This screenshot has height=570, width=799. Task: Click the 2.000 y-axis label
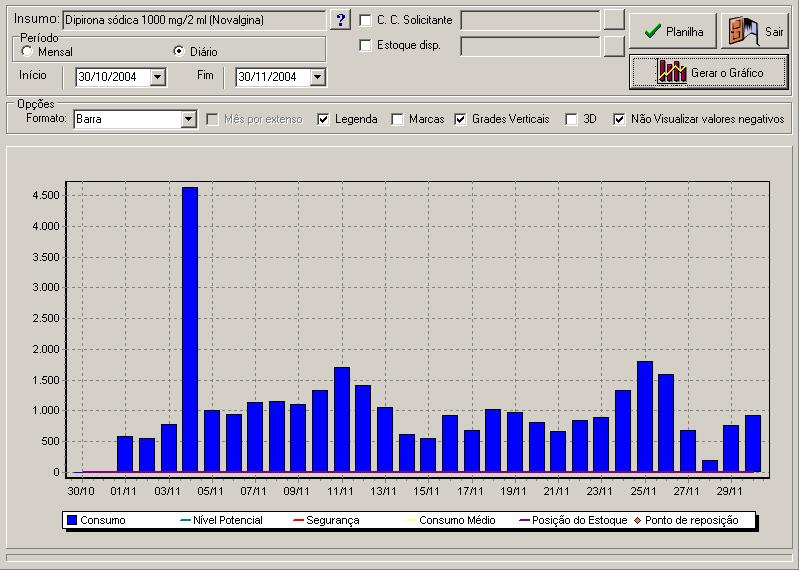(46, 349)
